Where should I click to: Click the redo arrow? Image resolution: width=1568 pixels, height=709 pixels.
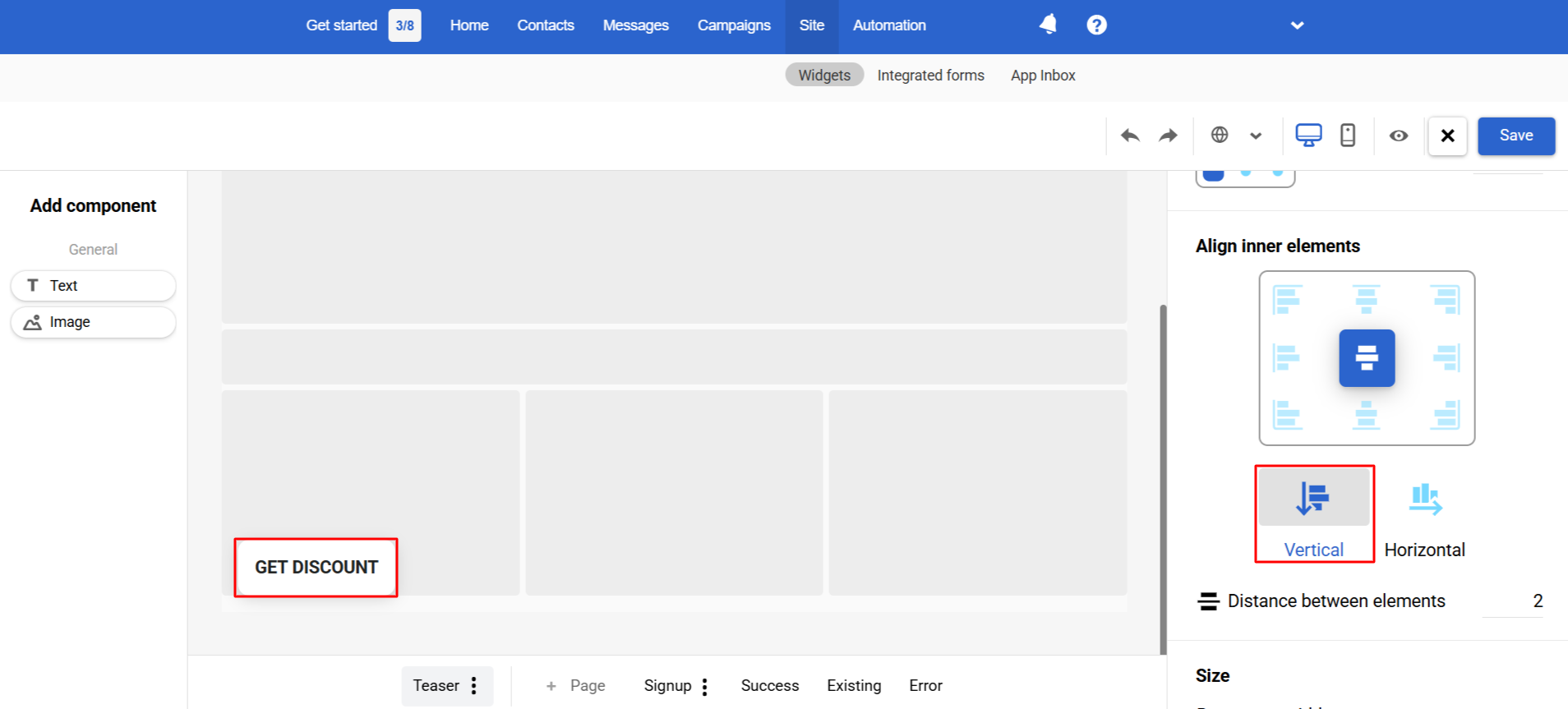(x=1168, y=136)
